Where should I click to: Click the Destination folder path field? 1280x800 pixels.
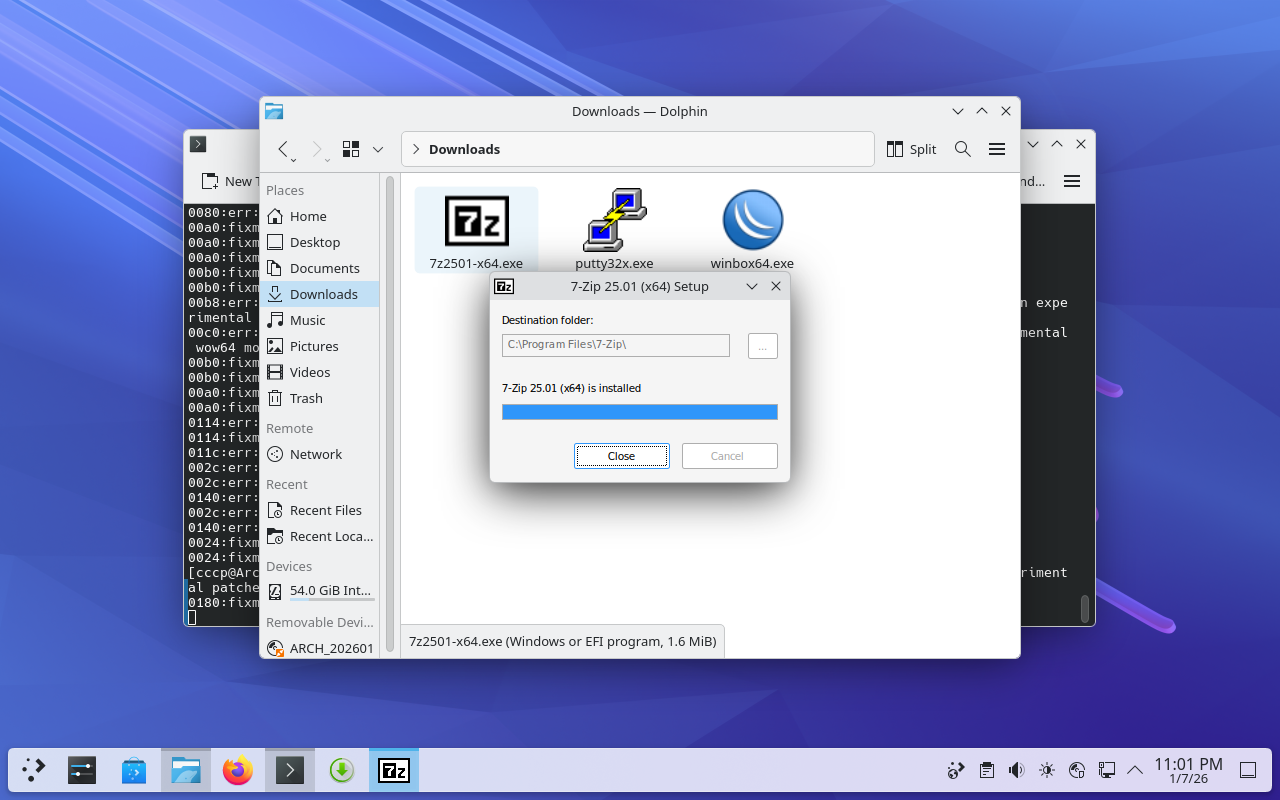[615, 345]
